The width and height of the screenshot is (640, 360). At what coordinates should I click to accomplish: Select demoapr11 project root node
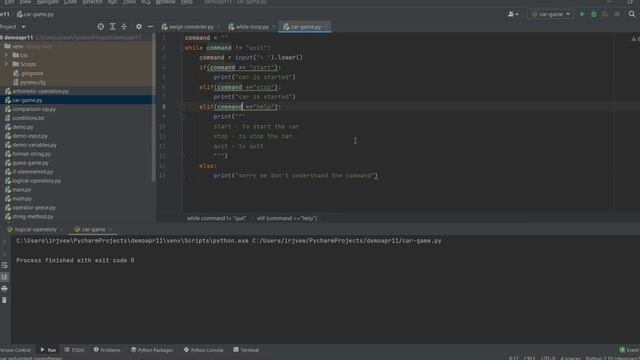tap(18, 38)
